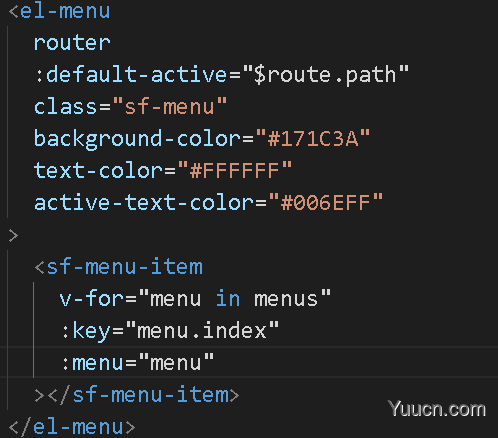Click the :default-active attribute name
Viewport: 498px width, 438px height.
[131, 74]
